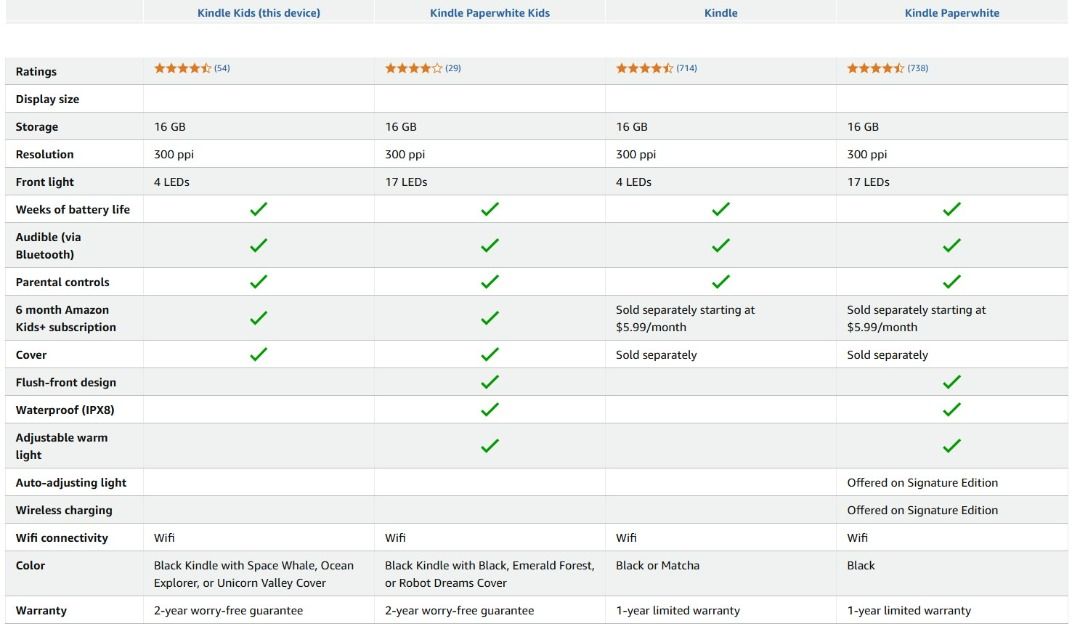
Task: Click the rightmost Kindle Paperwhite header link
Action: point(951,13)
